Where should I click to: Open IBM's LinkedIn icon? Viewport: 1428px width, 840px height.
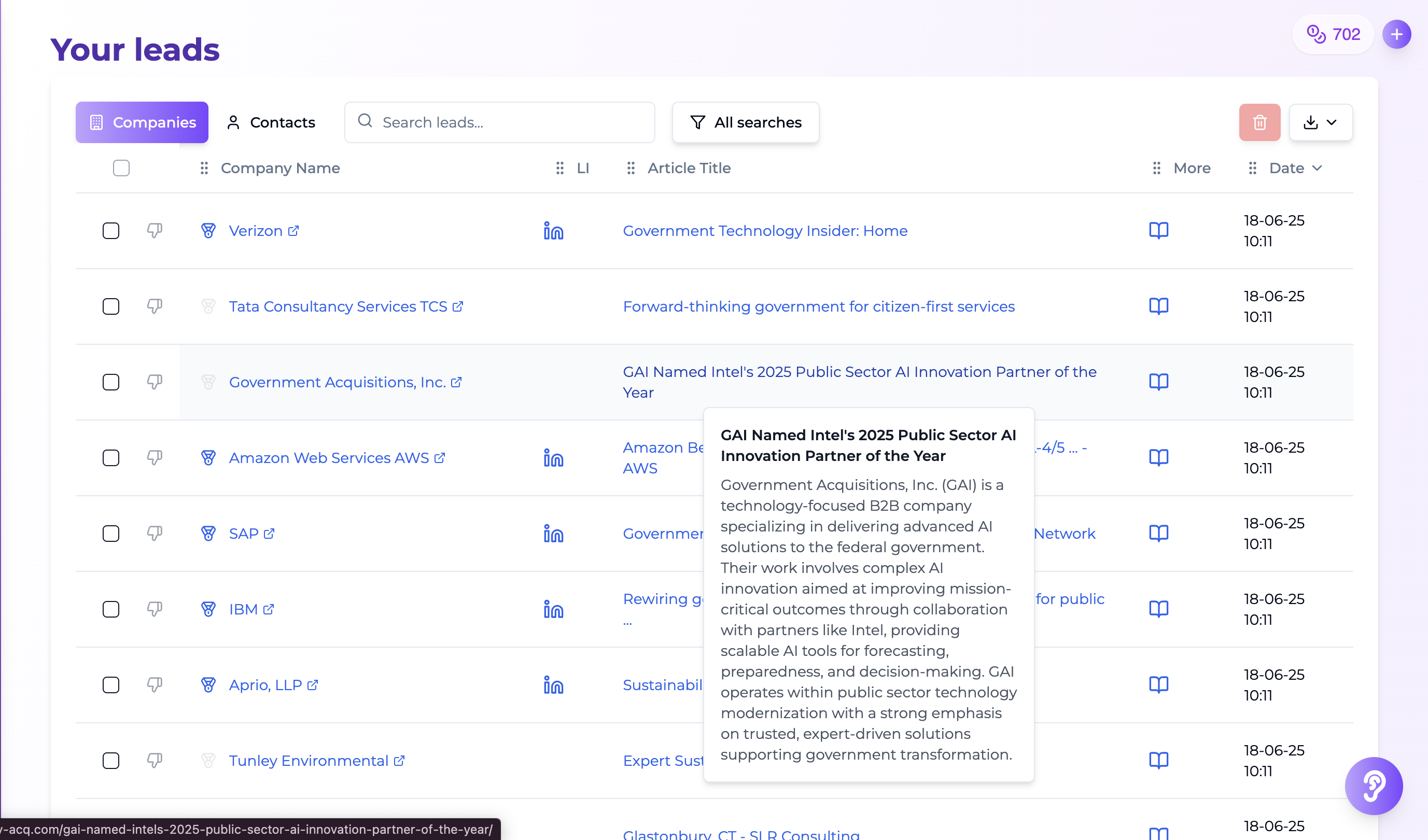[554, 609]
